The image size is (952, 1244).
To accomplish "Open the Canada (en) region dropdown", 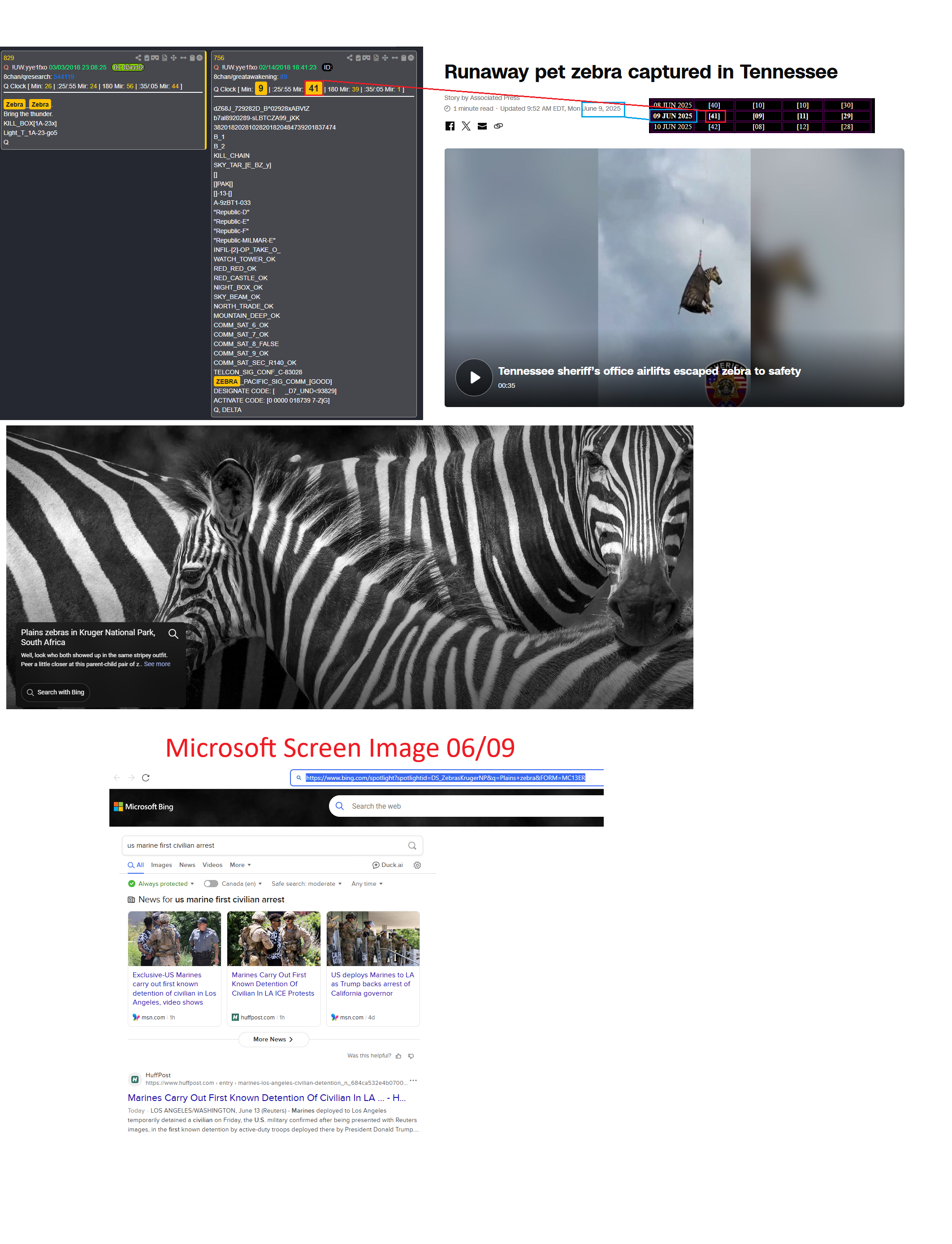I will coord(242,884).
